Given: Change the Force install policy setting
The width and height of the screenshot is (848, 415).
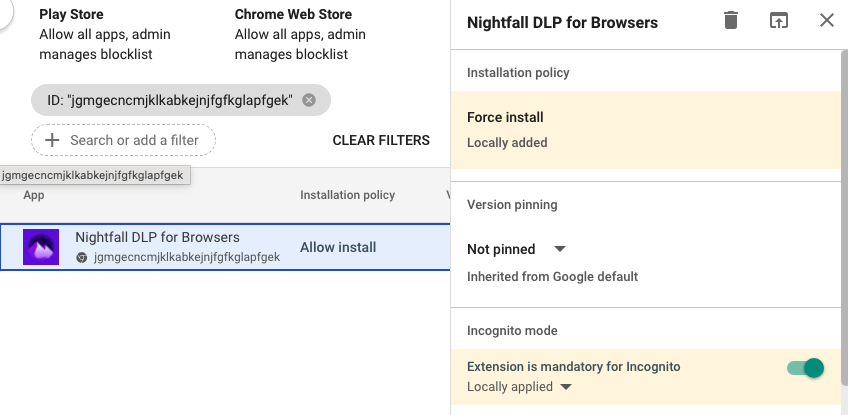Looking at the screenshot, I should [505, 118].
